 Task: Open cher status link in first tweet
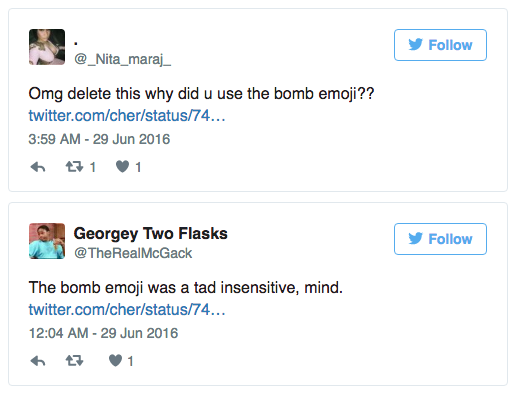[x=127, y=115]
